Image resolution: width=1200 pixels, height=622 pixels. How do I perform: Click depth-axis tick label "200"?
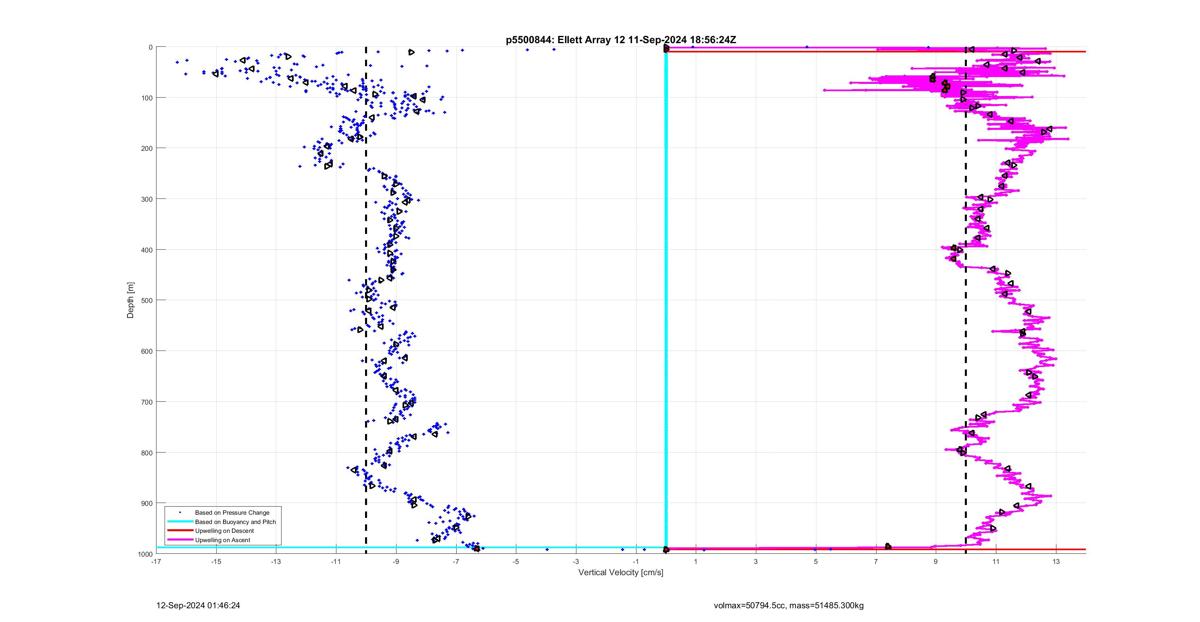click(146, 148)
